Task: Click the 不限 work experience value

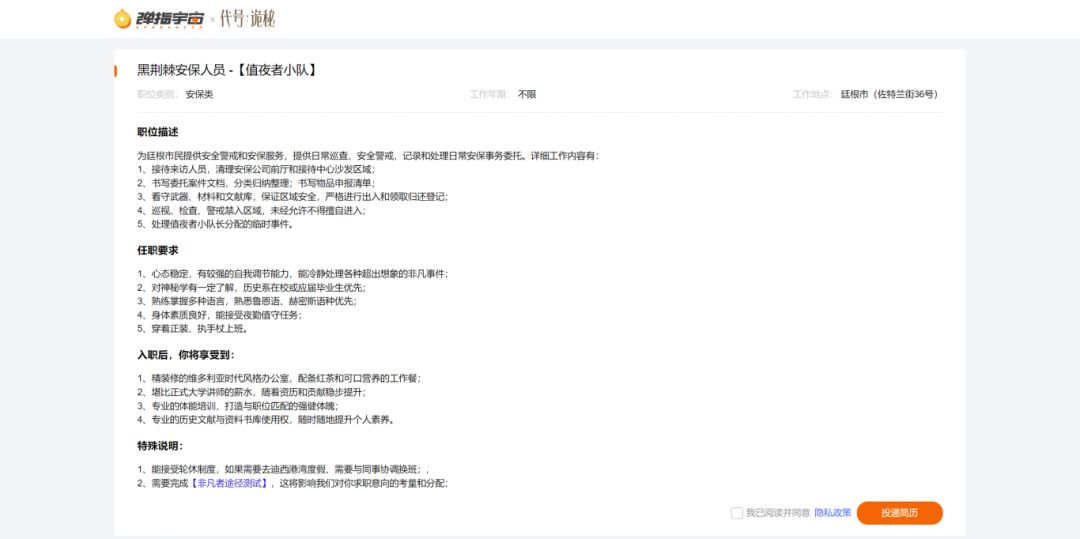Action: (x=527, y=94)
